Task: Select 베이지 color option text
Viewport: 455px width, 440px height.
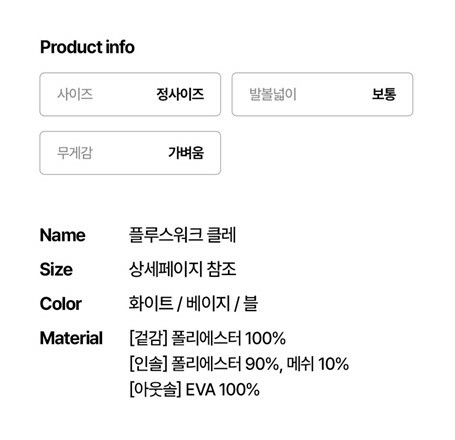Action: click(x=208, y=304)
